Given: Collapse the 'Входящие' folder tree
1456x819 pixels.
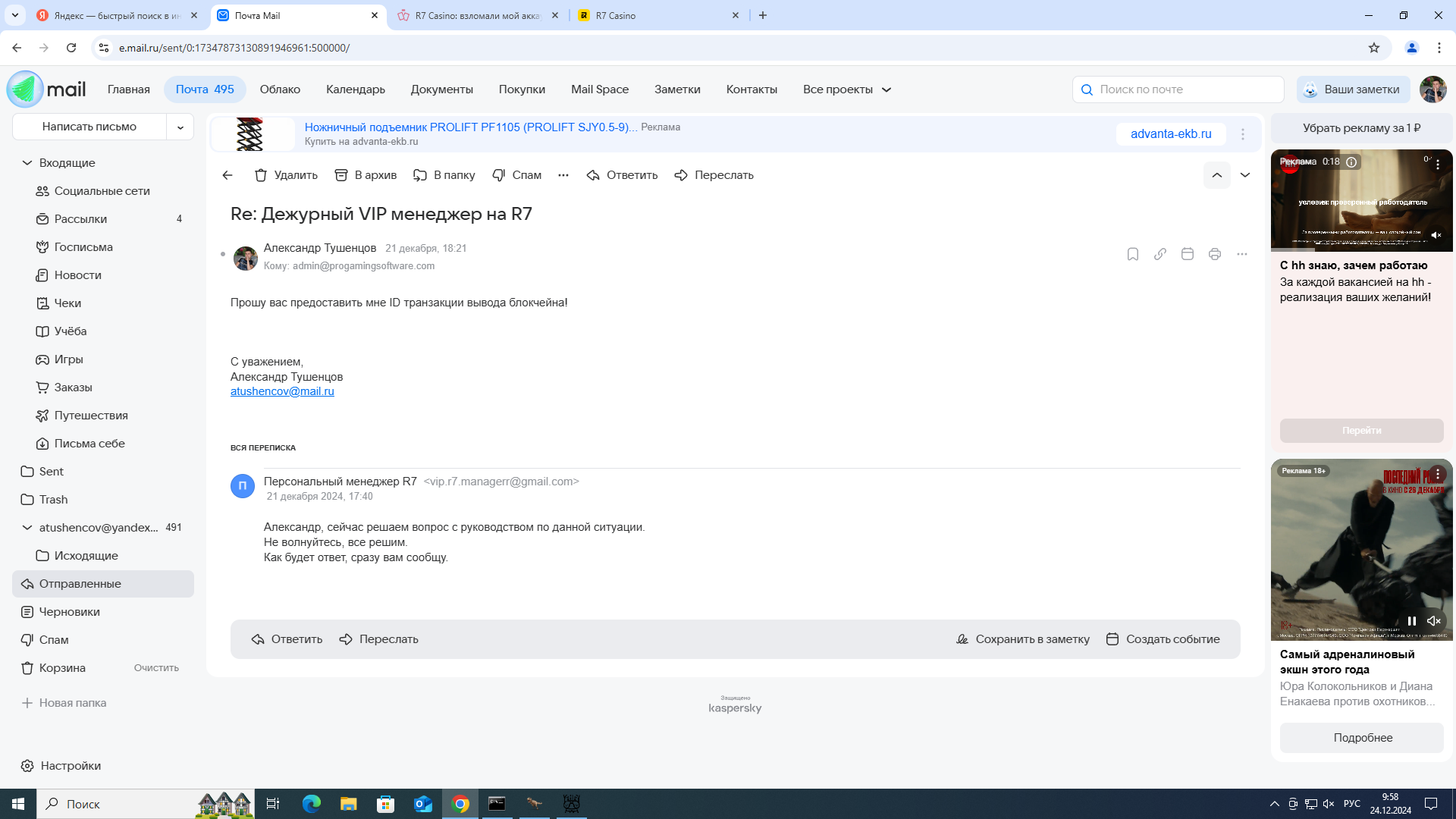Looking at the screenshot, I should pyautogui.click(x=27, y=163).
